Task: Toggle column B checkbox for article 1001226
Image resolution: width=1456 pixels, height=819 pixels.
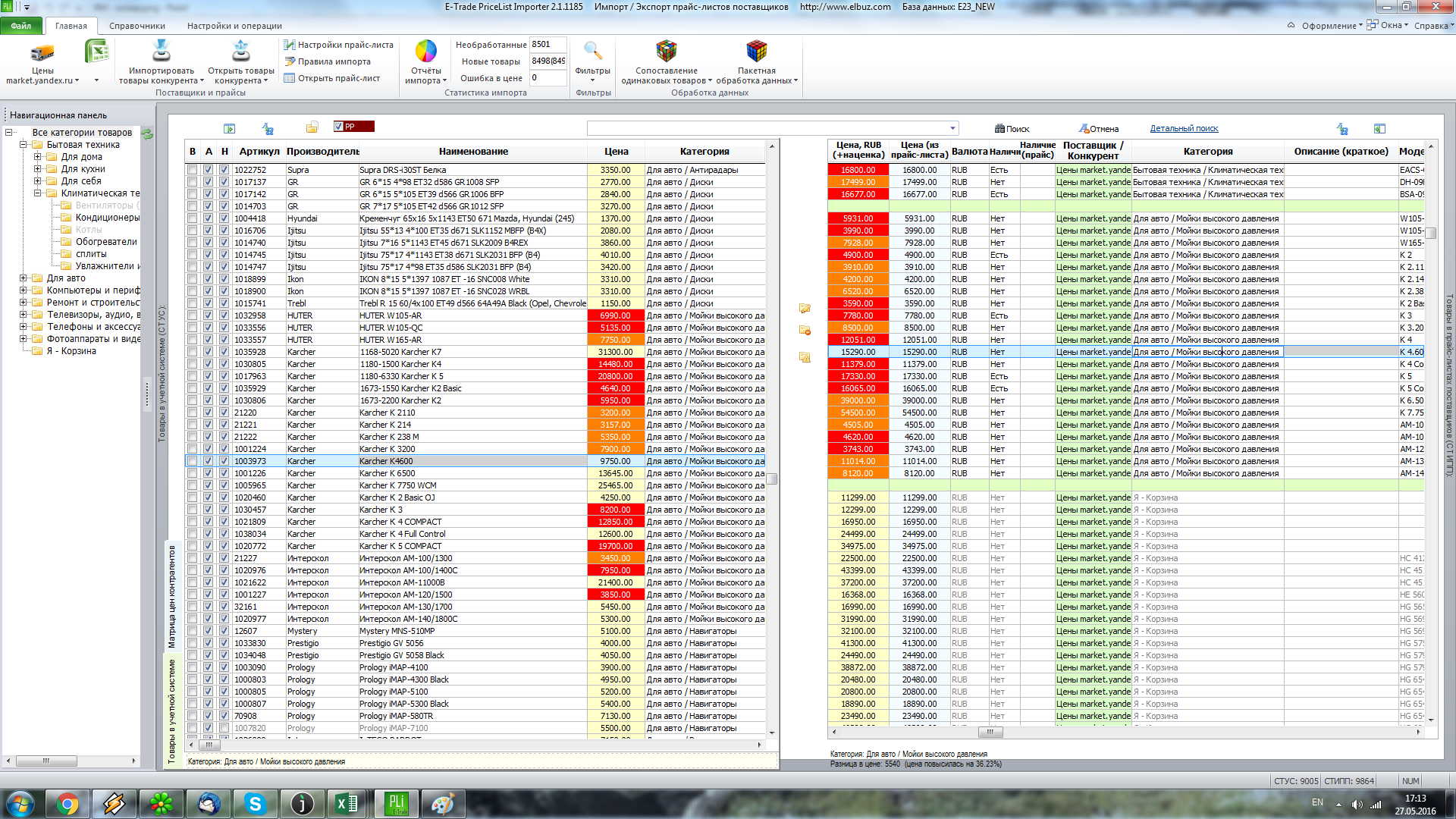Action: point(193,473)
